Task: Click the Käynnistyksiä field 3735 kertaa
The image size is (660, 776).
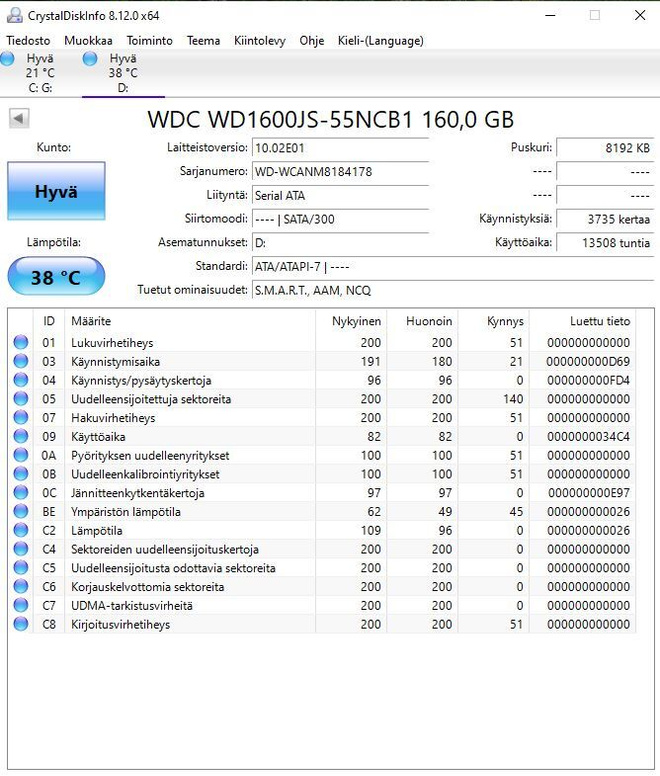Action: point(605,219)
